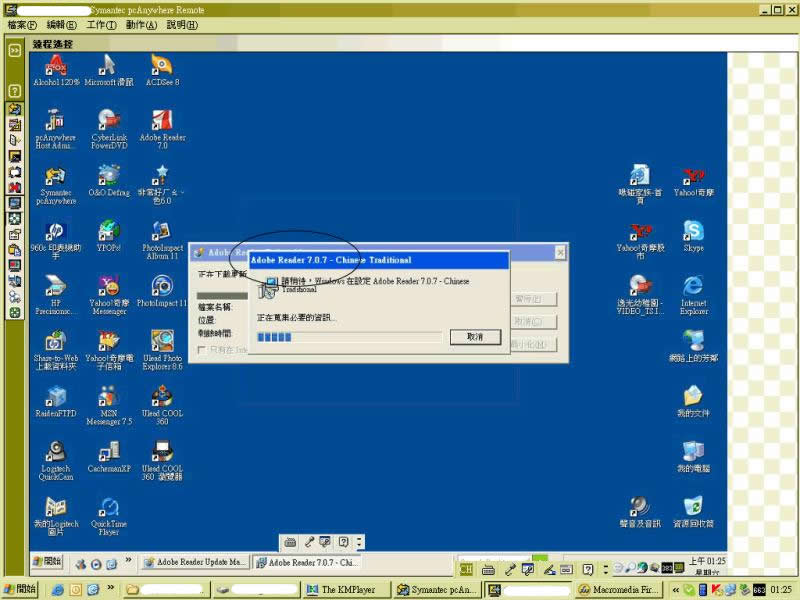800x600 pixels.
Task: Select the PhotoImpact Album 11 desktop icon
Action: click(162, 240)
